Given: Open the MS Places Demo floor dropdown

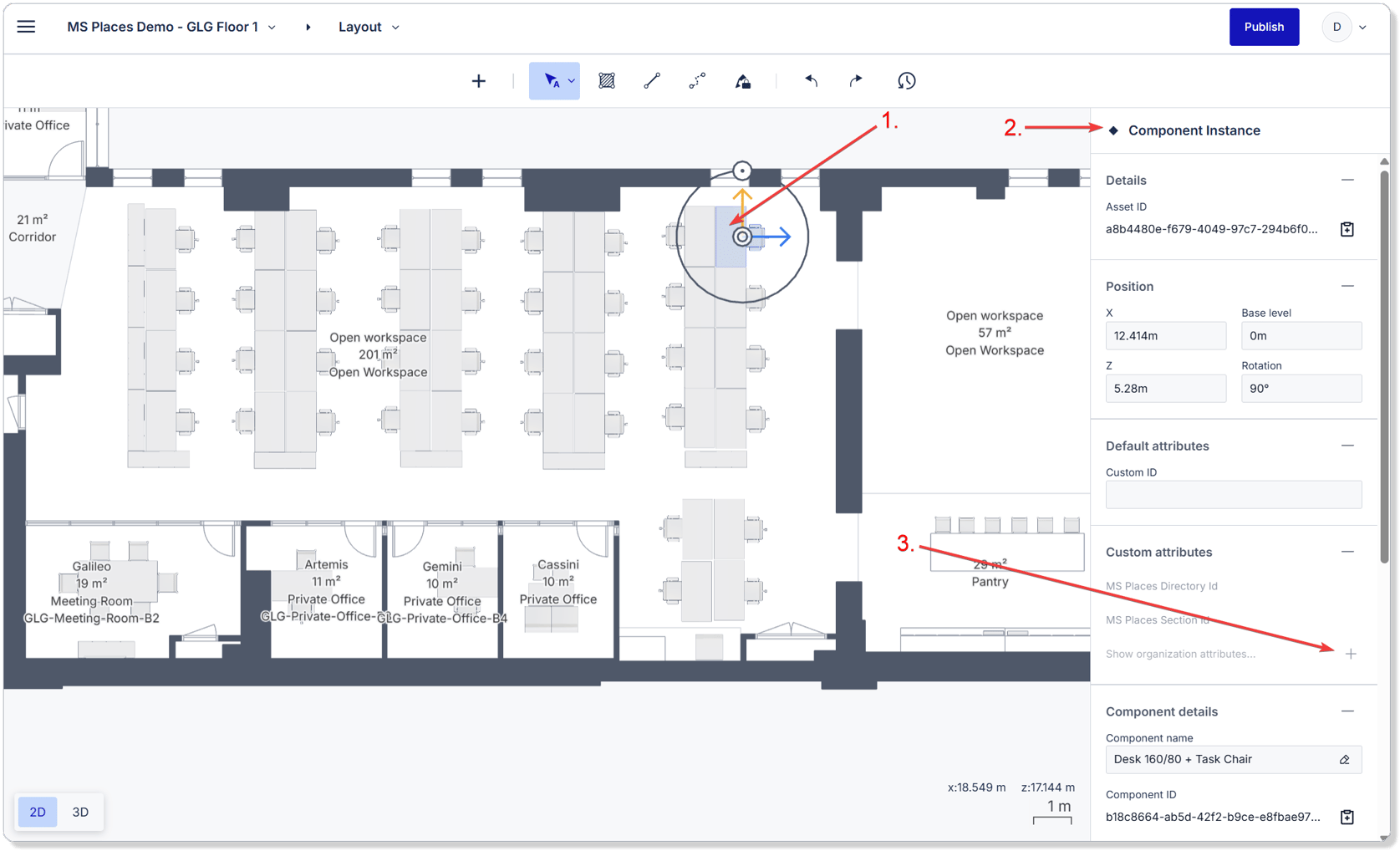Looking at the screenshot, I should point(171,27).
